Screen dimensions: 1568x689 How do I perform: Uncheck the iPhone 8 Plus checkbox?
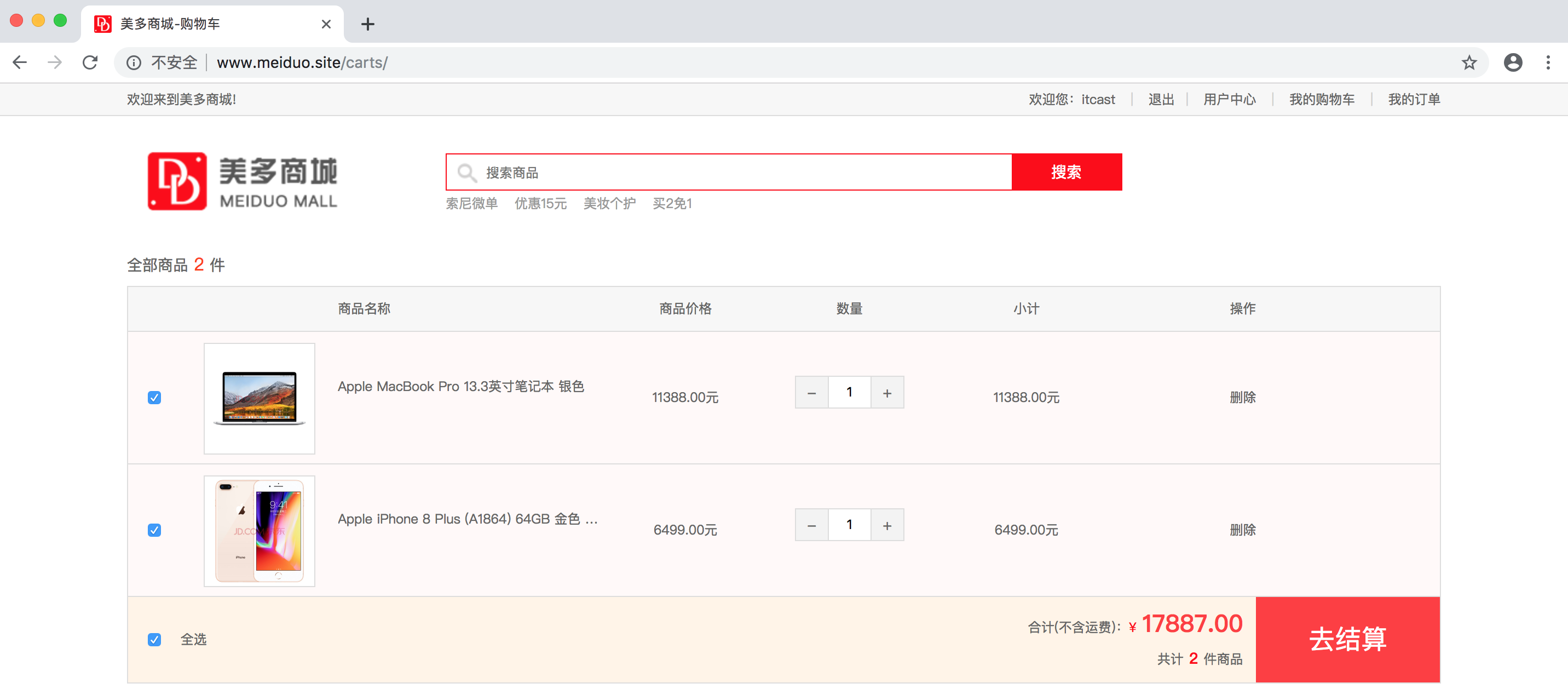coord(154,530)
